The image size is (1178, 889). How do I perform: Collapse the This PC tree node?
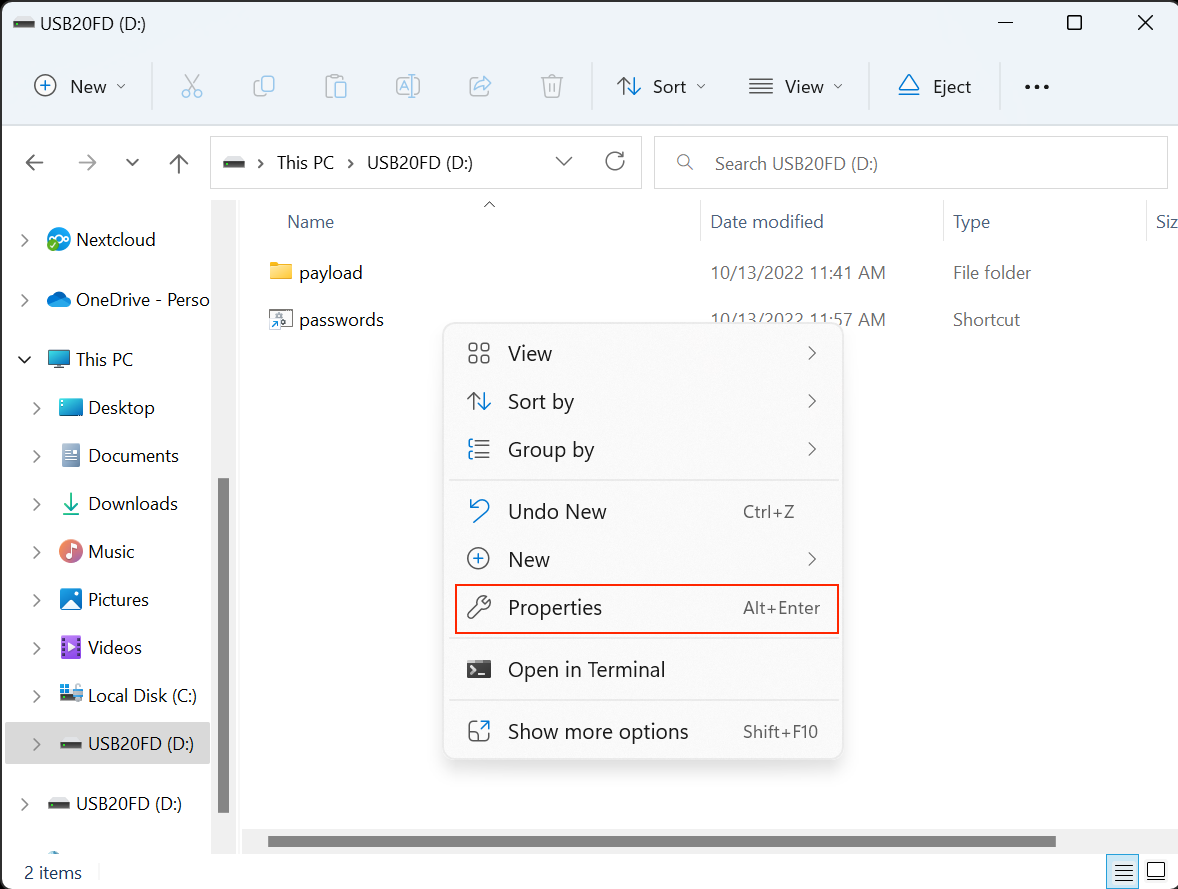[25, 360]
